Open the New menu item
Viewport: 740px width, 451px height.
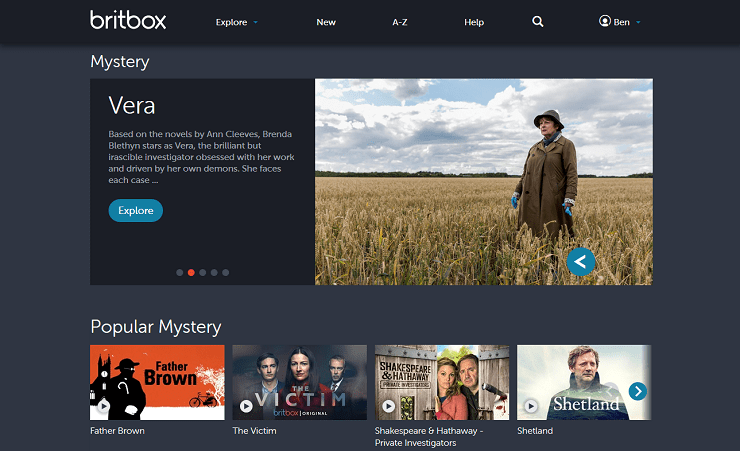click(x=326, y=22)
